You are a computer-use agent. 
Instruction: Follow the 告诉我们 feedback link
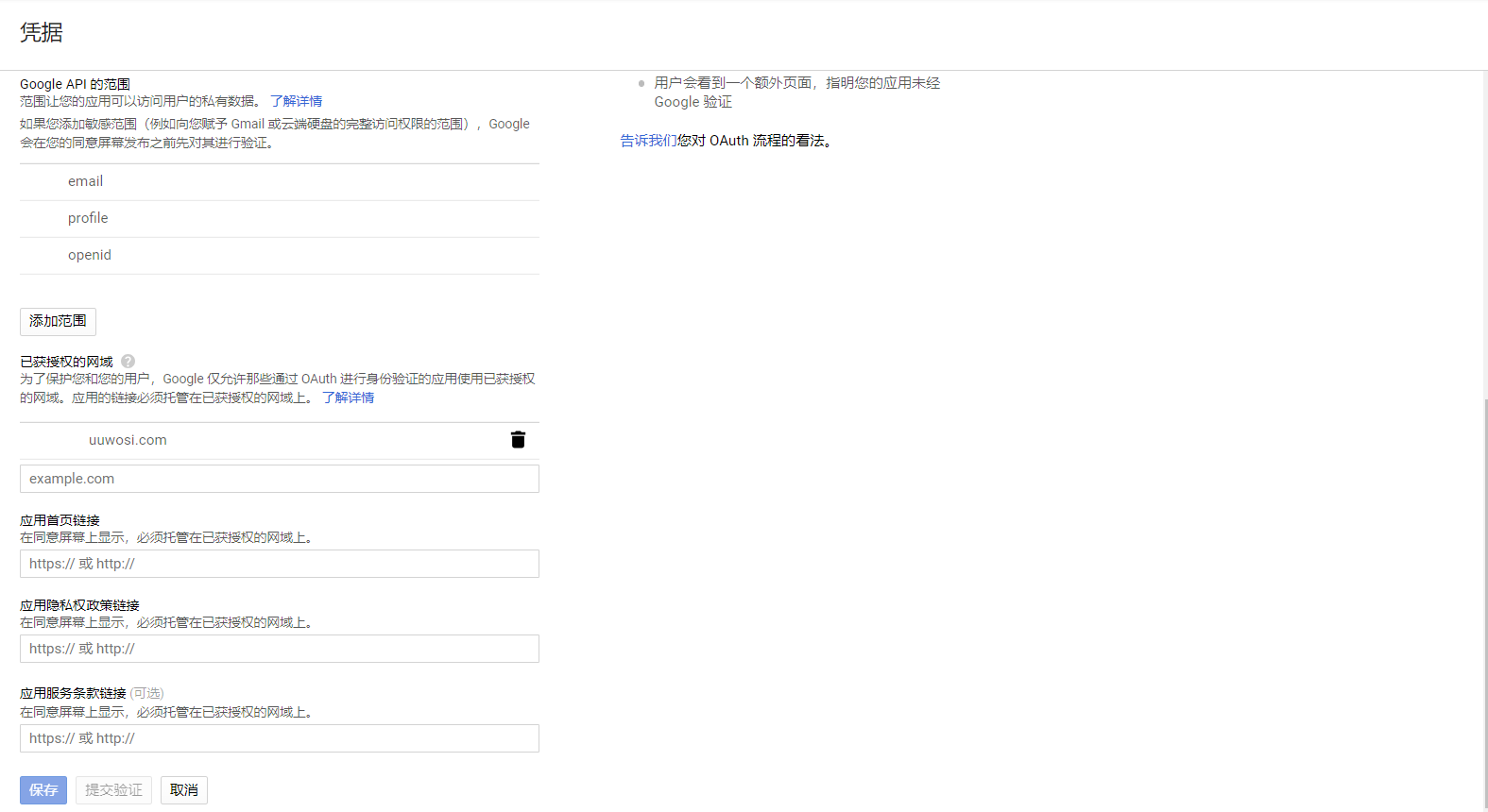click(x=647, y=141)
